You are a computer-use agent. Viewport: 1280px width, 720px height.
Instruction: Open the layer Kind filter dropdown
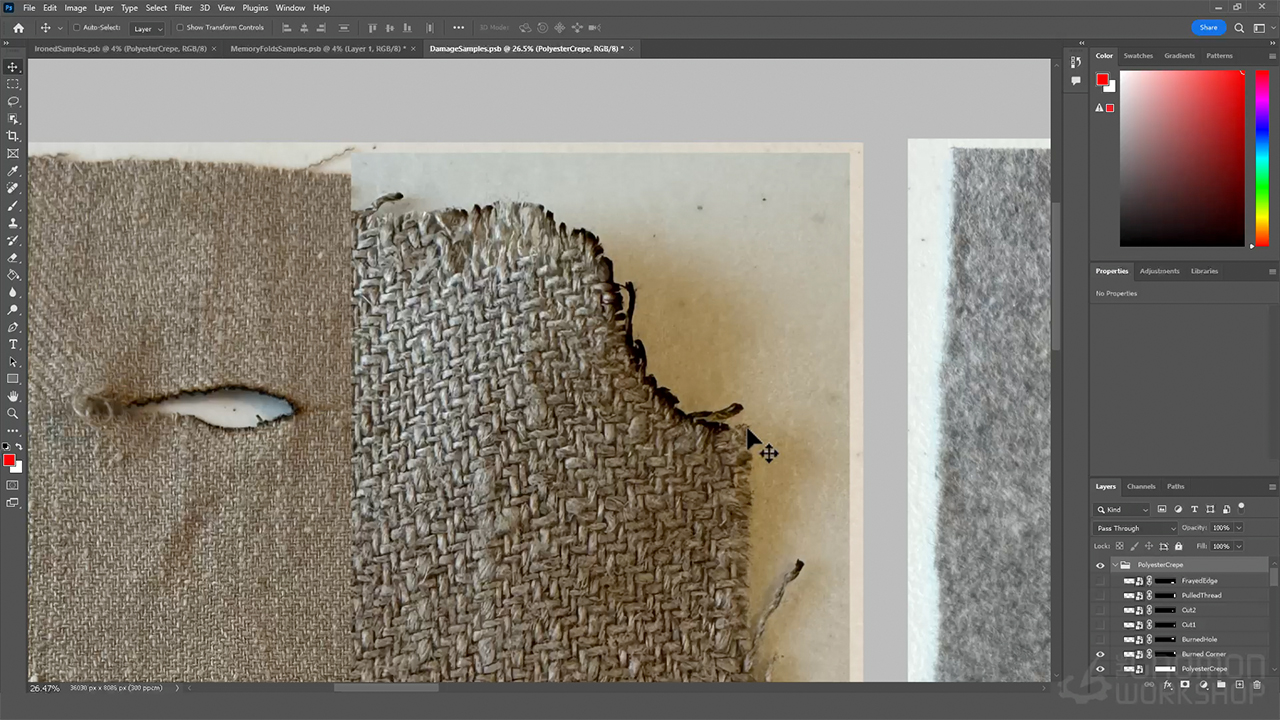[1124, 510]
